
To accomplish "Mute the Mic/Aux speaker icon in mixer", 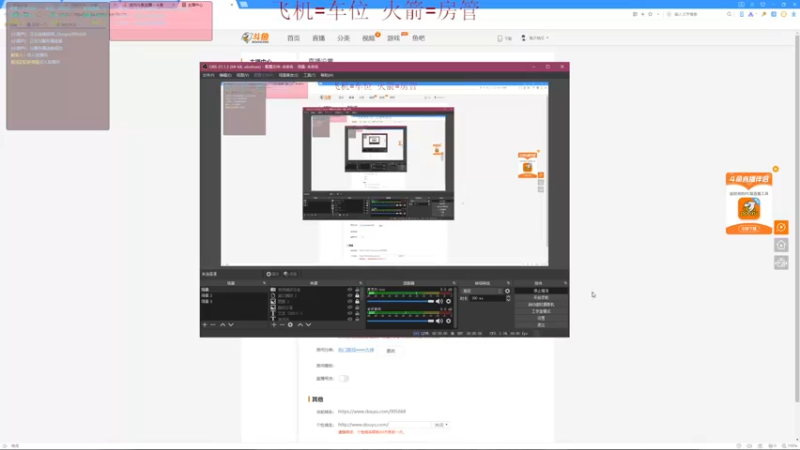I will [x=439, y=301].
